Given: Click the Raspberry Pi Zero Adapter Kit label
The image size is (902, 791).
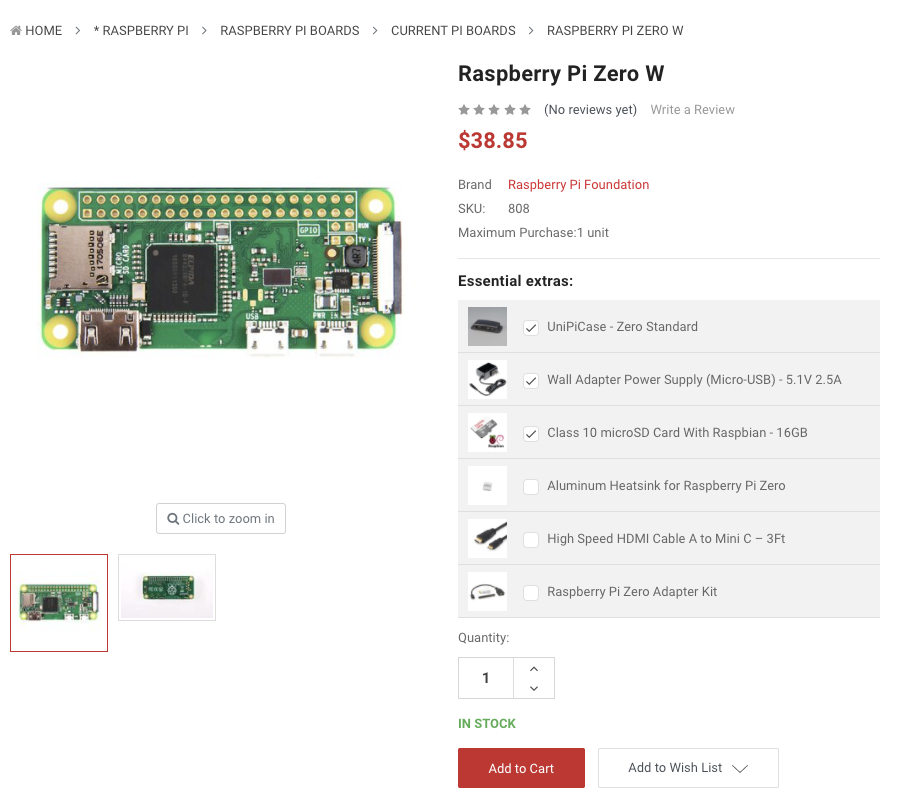Looking at the screenshot, I should 632,591.
